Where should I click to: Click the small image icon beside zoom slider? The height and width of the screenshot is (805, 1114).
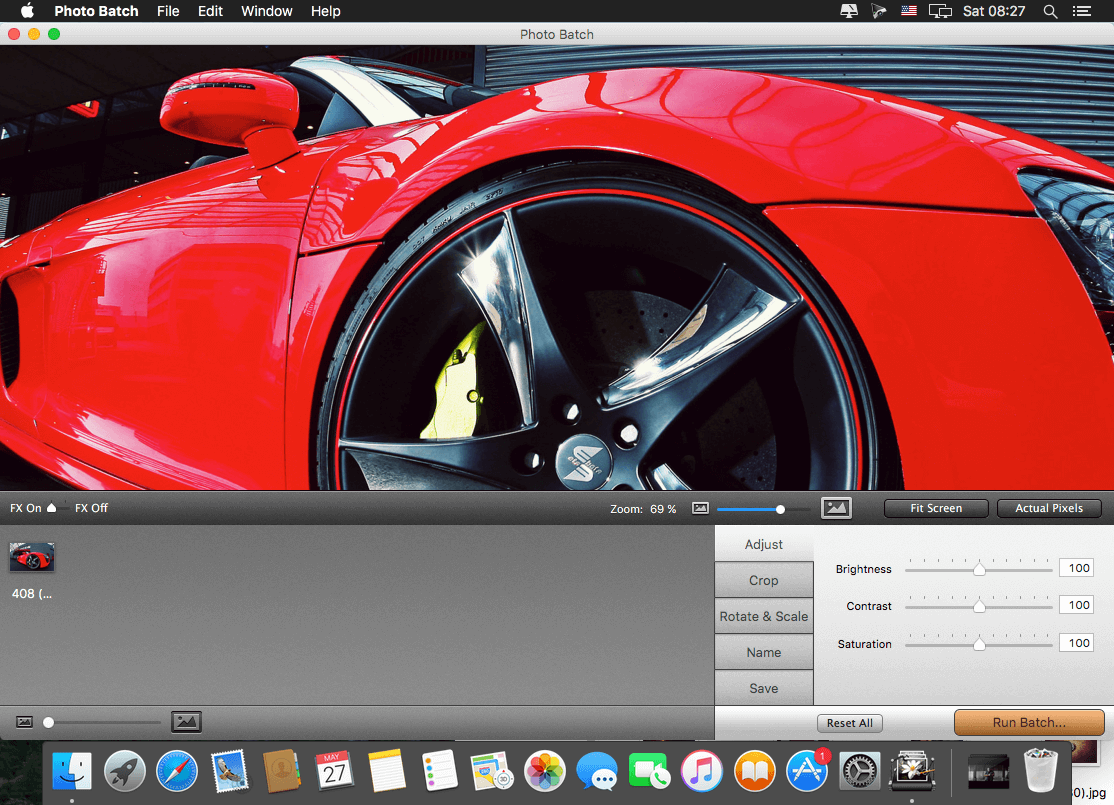pos(701,508)
